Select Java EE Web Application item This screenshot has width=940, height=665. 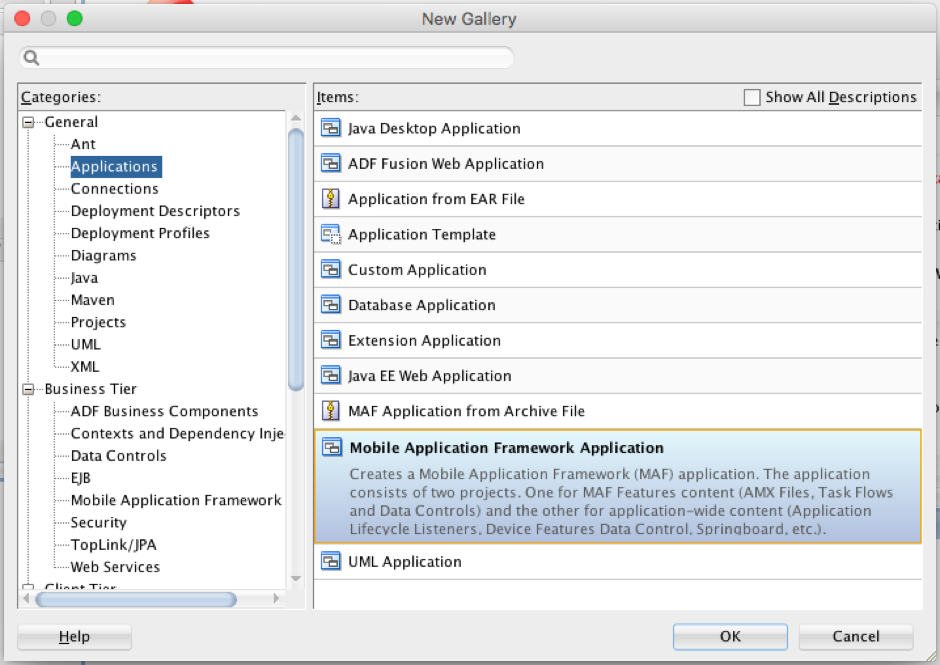pyautogui.click(x=429, y=376)
